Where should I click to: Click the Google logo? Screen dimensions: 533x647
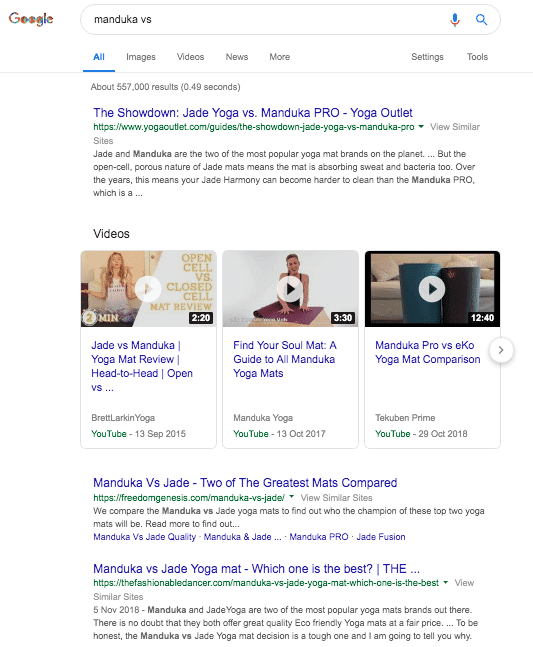[x=31, y=19]
